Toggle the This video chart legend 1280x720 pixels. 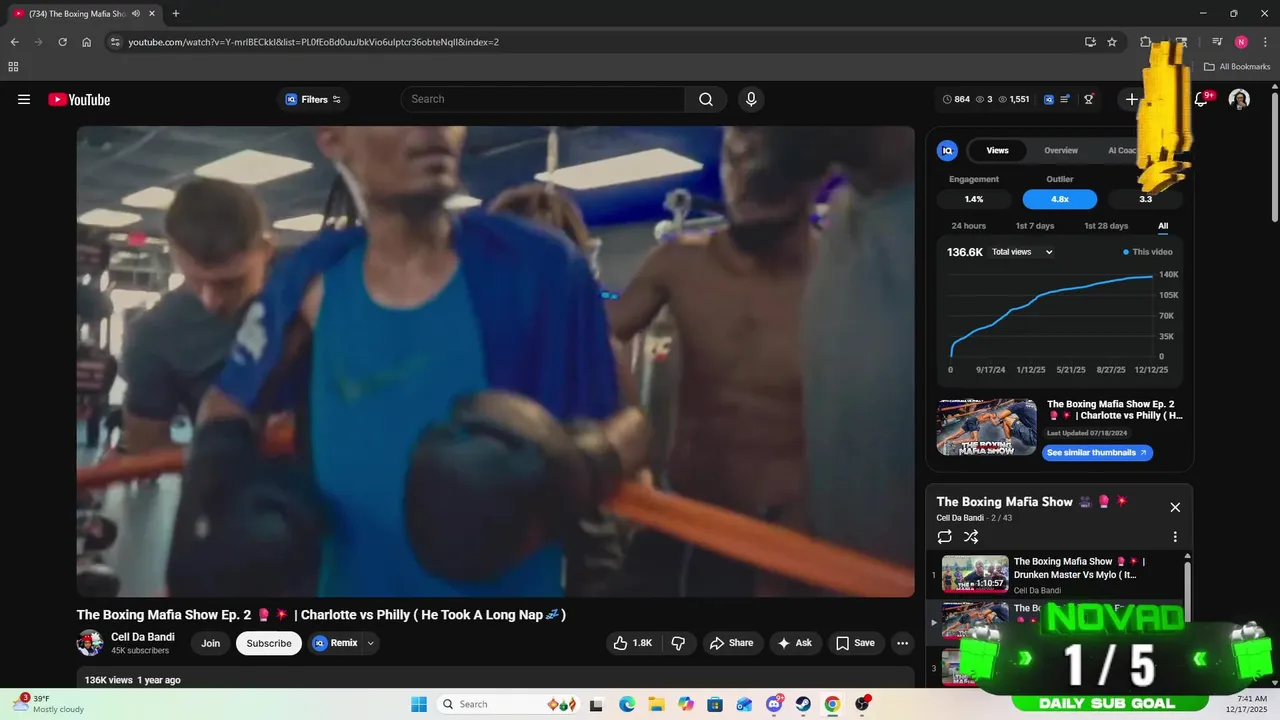pos(1148,252)
